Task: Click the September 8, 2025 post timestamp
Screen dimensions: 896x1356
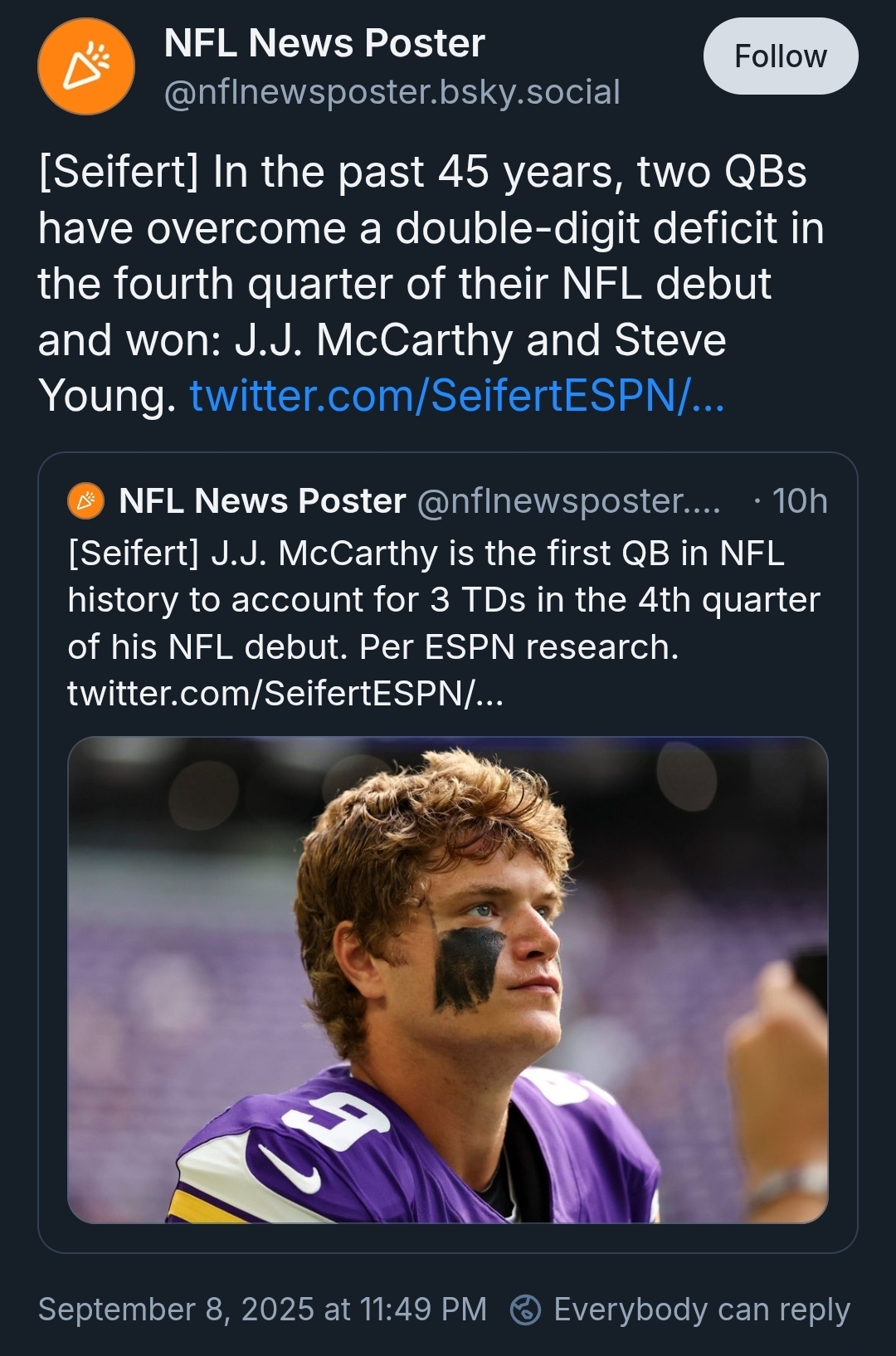Action: 262,1310
